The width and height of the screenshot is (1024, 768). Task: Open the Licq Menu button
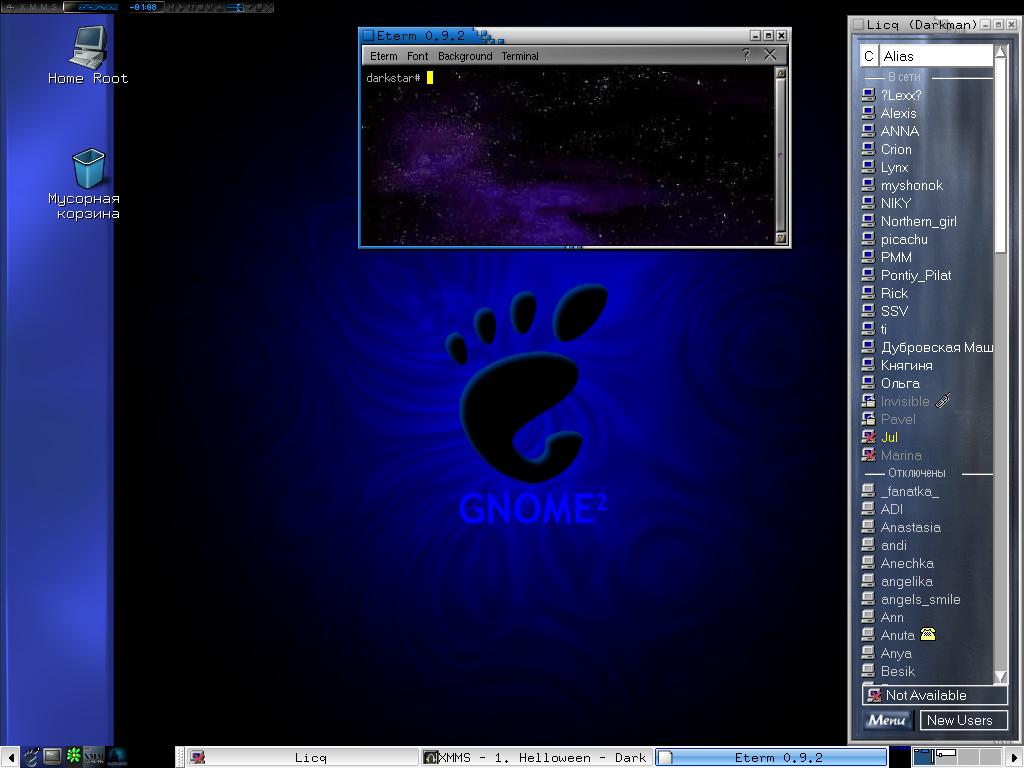click(x=887, y=720)
